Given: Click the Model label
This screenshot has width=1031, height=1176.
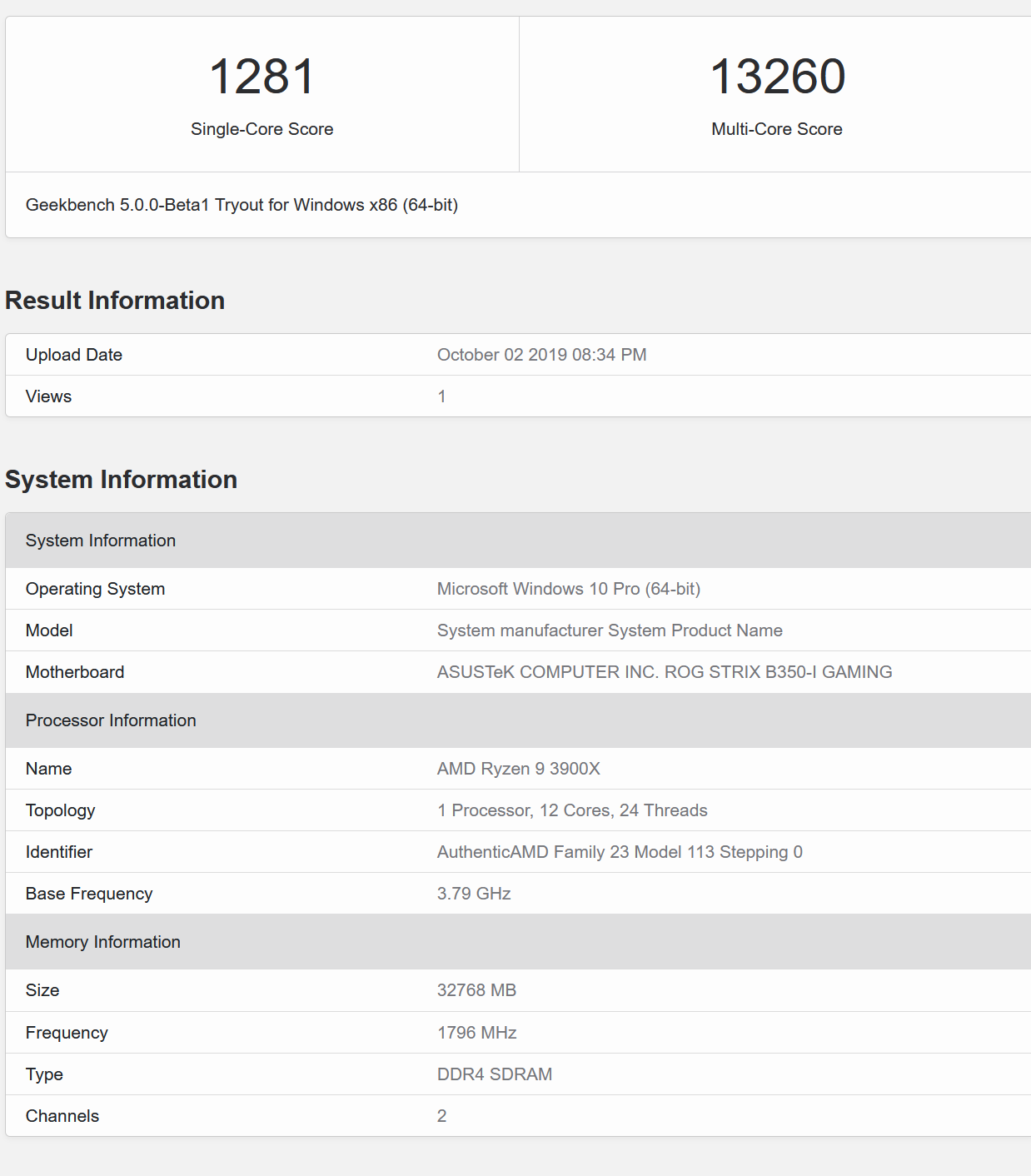Looking at the screenshot, I should click(49, 630).
